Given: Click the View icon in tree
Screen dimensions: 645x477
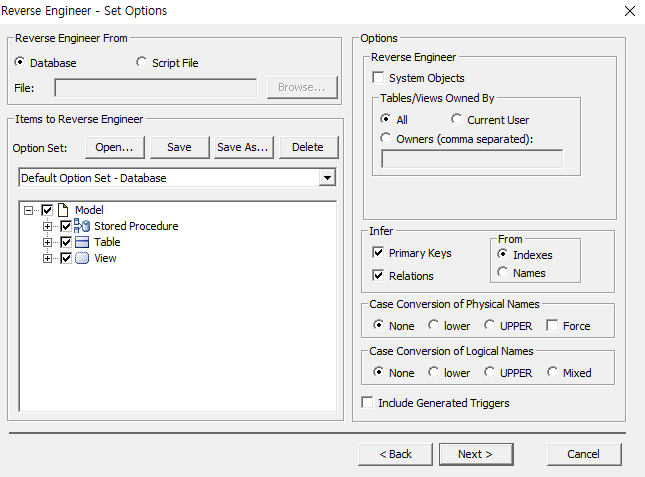Looking at the screenshot, I should [x=82, y=258].
